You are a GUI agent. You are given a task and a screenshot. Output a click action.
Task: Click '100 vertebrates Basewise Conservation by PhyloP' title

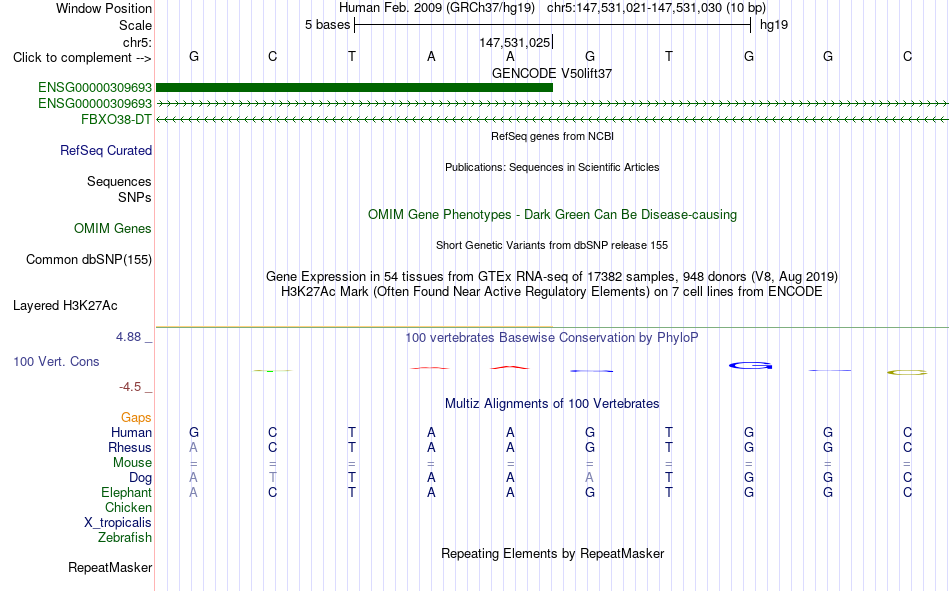(x=552, y=338)
